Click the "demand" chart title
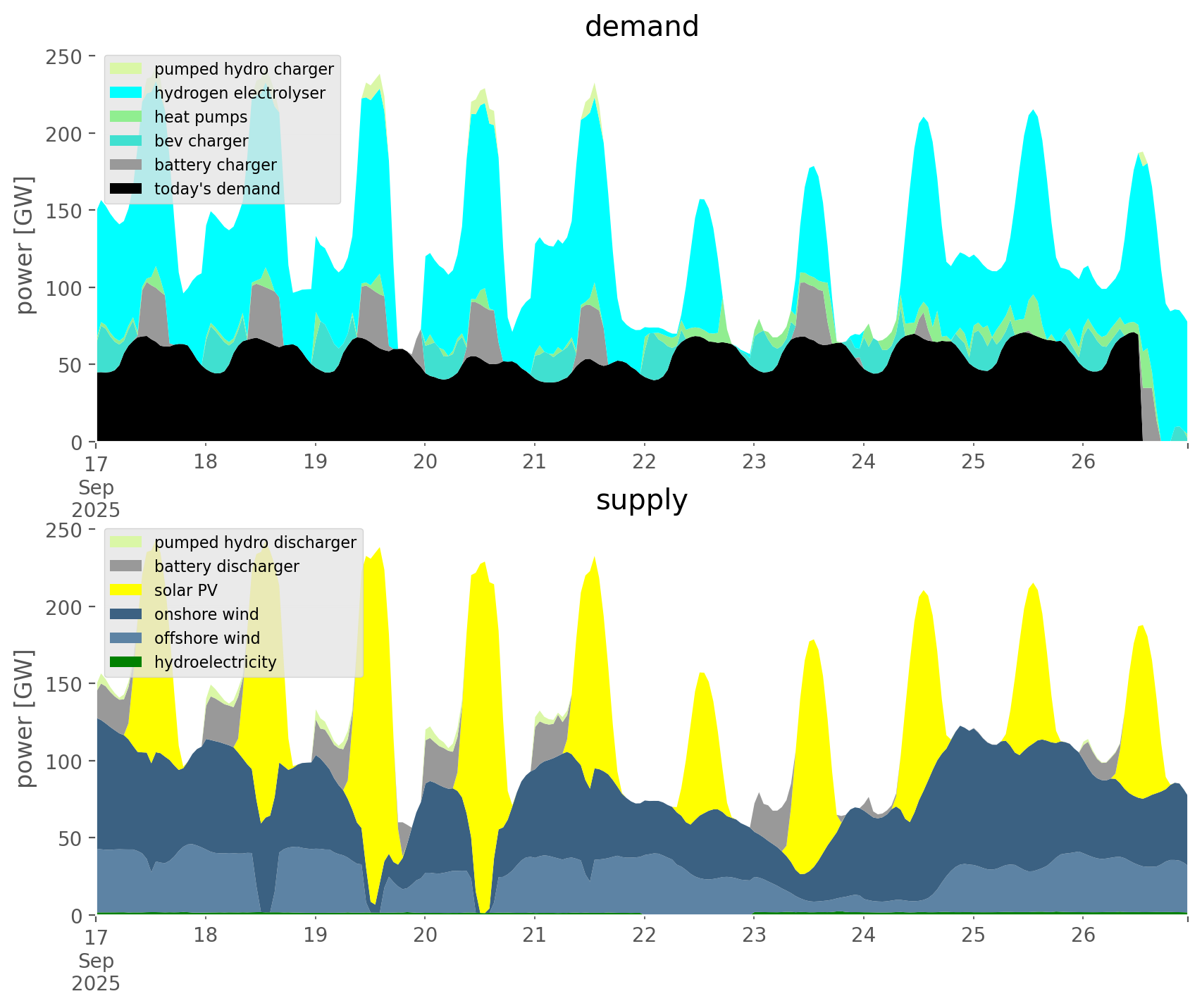 tap(641, 27)
